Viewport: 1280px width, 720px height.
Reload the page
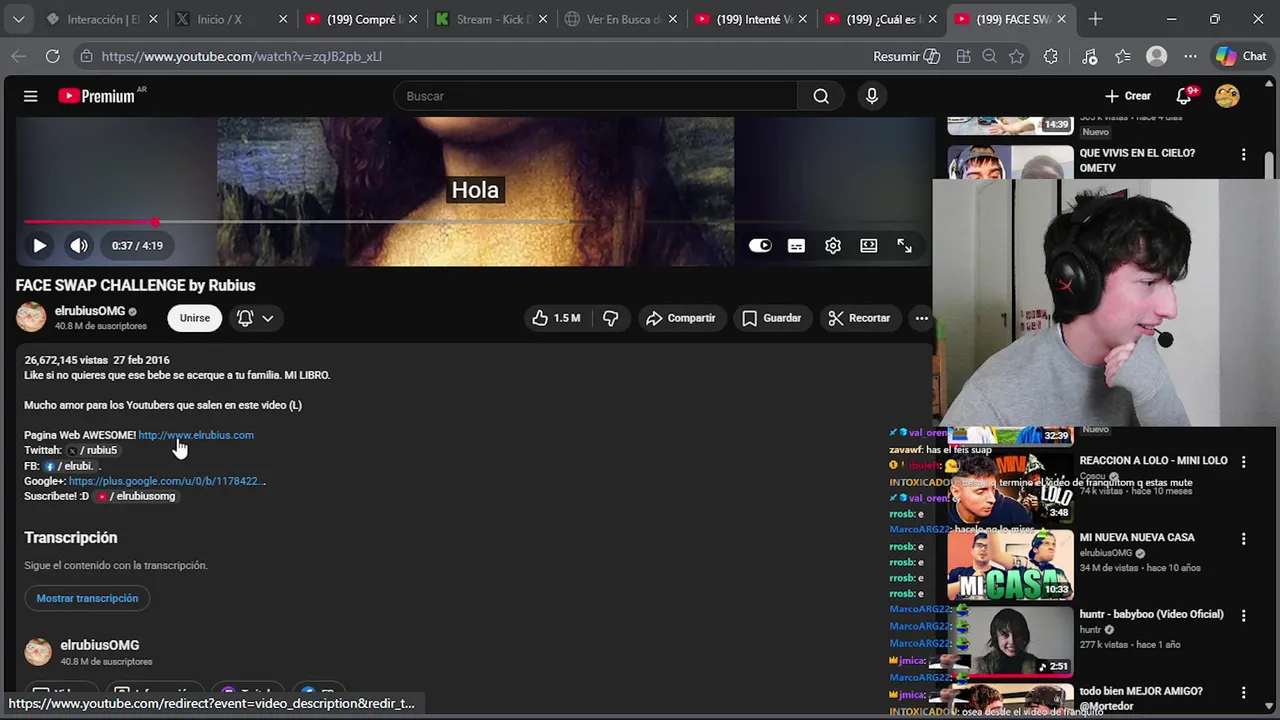coord(52,56)
